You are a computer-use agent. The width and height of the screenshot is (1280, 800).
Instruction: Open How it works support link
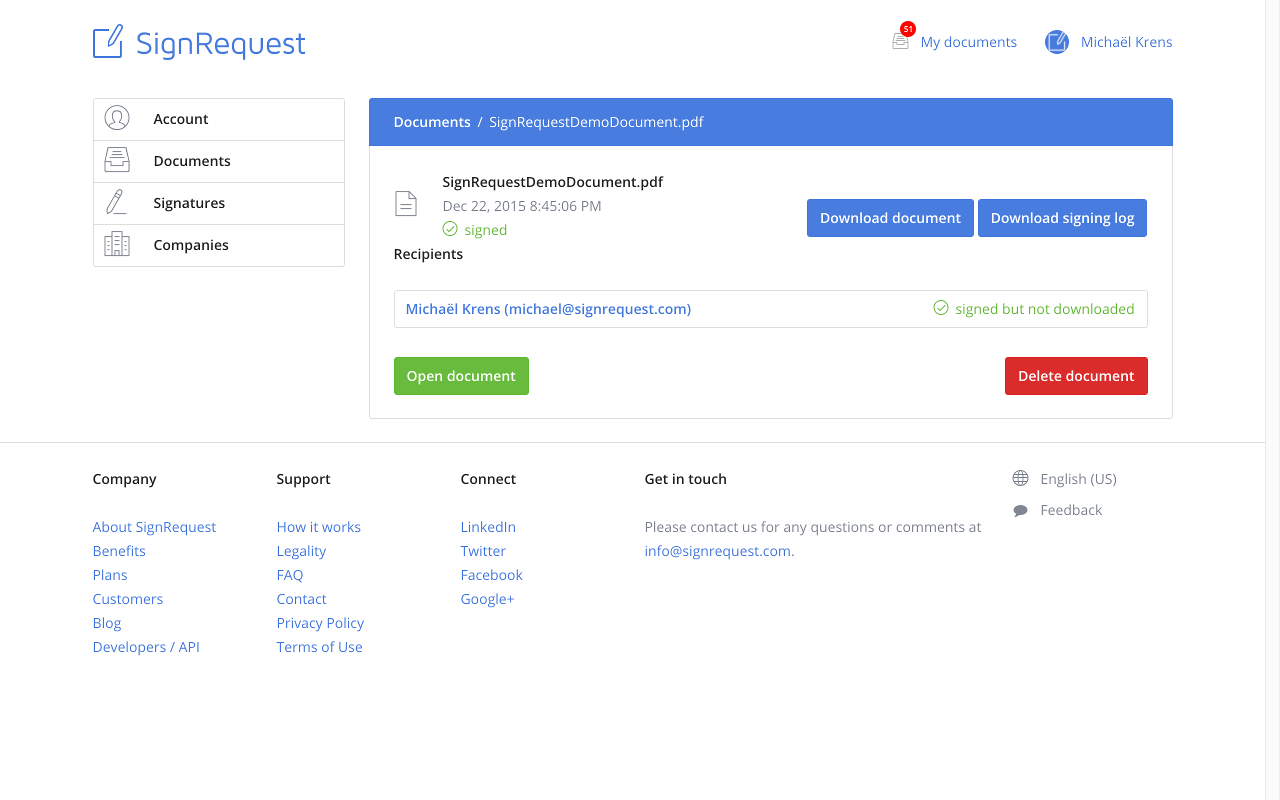coord(318,527)
